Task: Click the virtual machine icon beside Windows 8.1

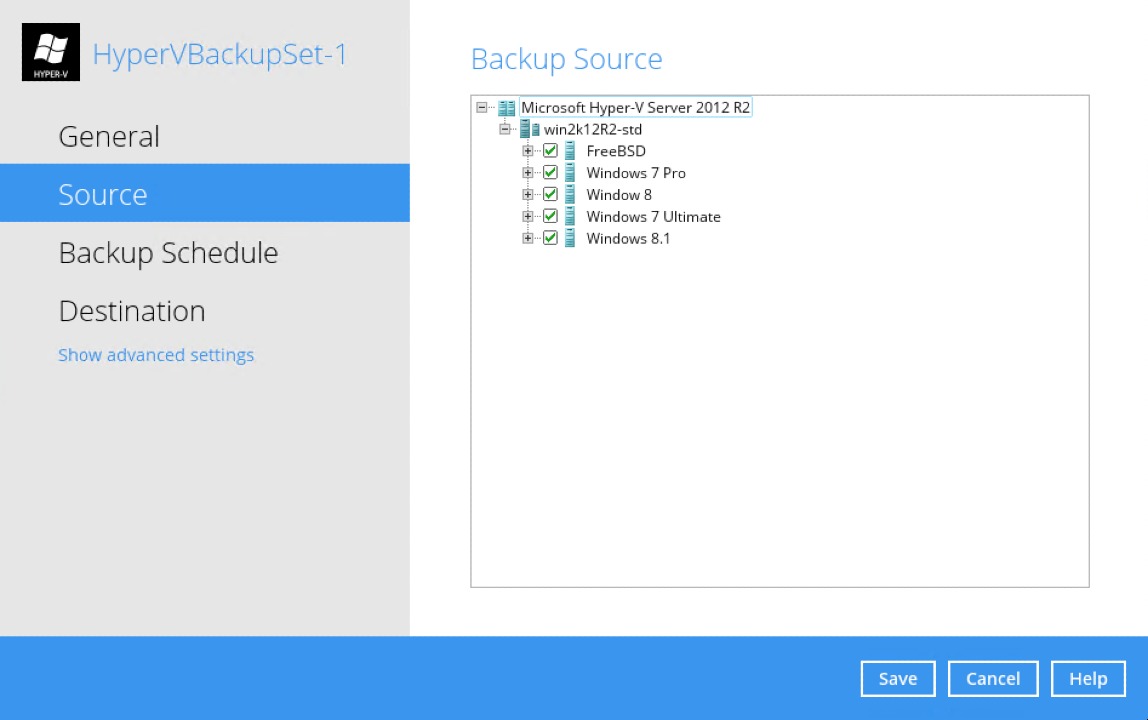Action: [570, 238]
